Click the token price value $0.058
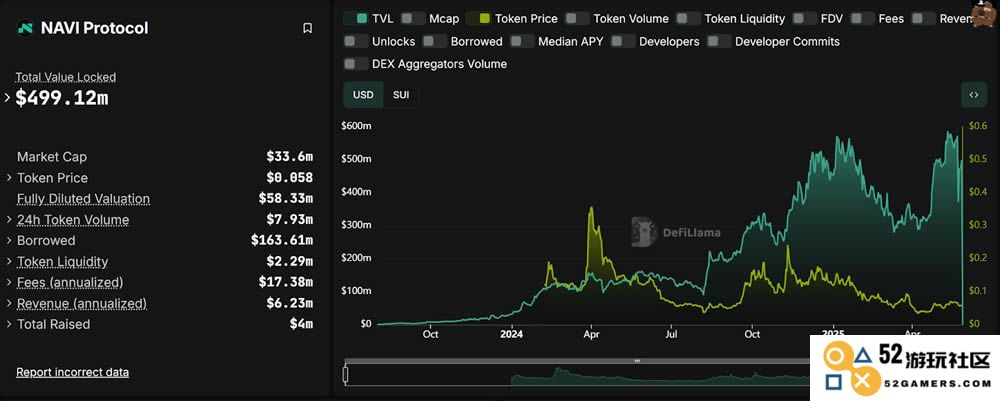 click(290, 178)
